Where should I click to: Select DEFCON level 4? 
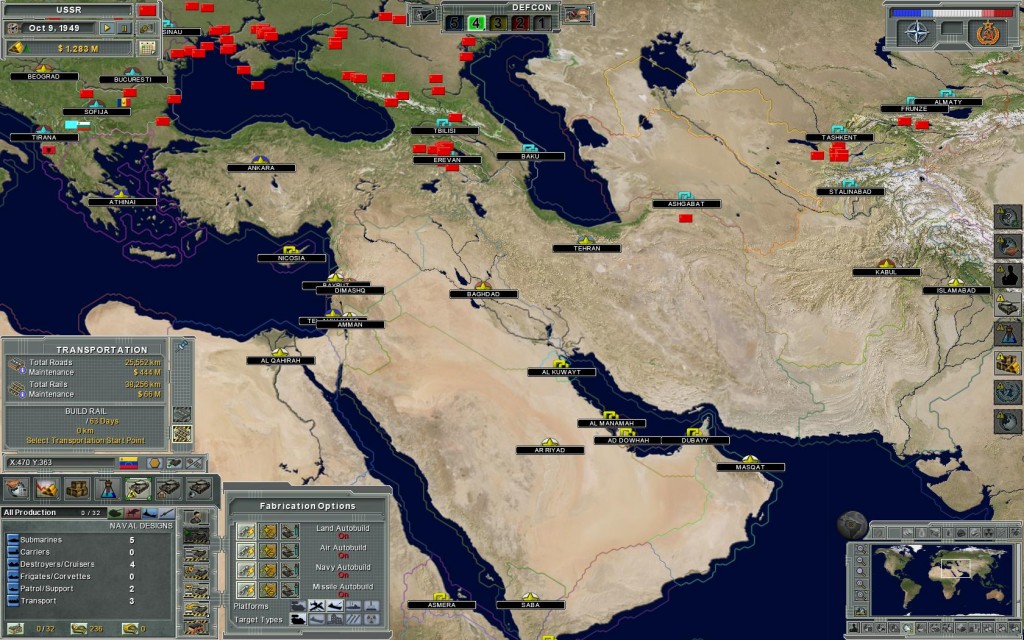click(x=476, y=24)
